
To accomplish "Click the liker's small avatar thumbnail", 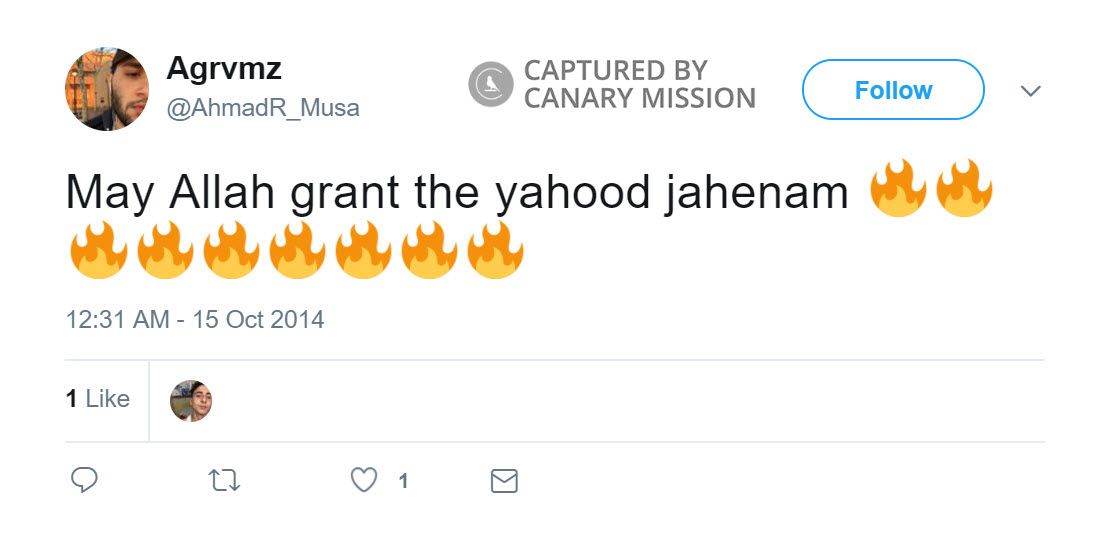I will point(191,400).
